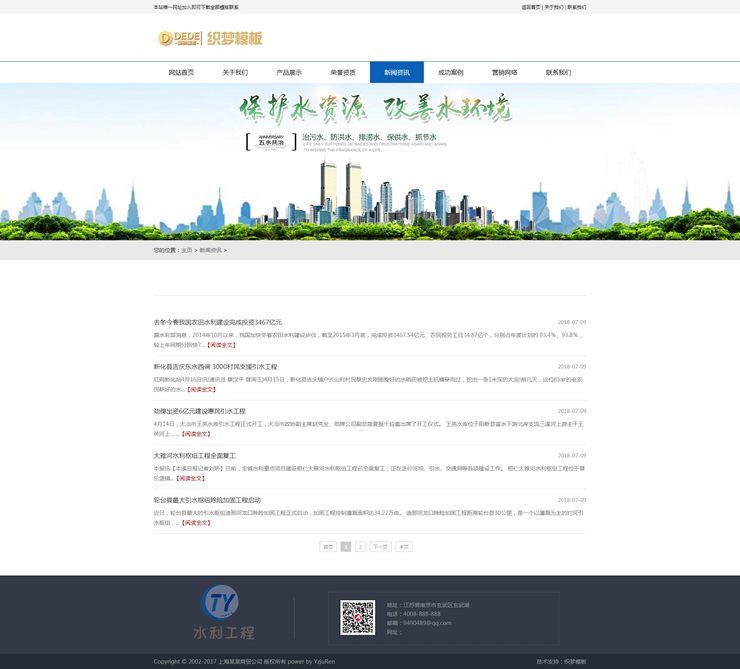Click the highlighted 新闻资讯 nav tab
Viewport: 740px width, 669px height.
(397, 73)
